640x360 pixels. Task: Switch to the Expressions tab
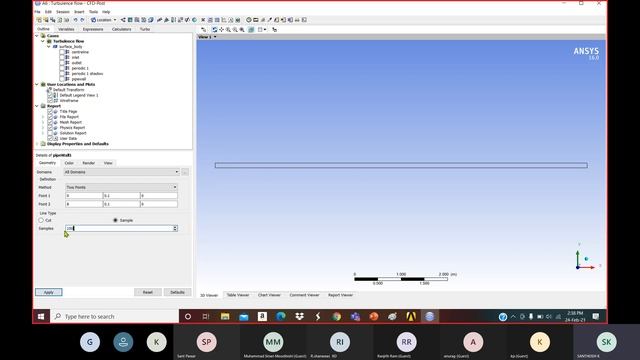click(x=93, y=29)
